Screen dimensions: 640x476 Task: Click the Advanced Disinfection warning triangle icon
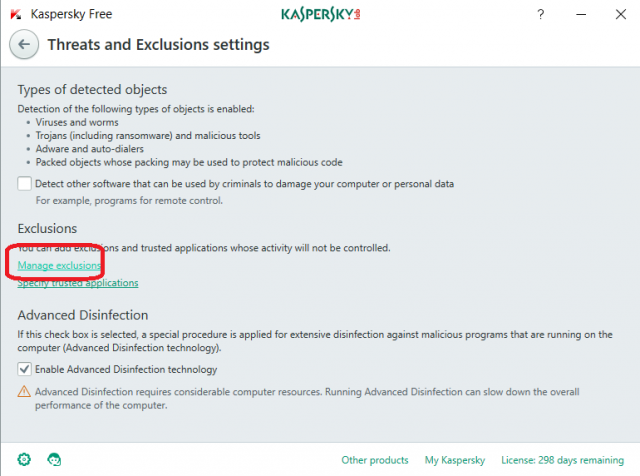click(25, 392)
